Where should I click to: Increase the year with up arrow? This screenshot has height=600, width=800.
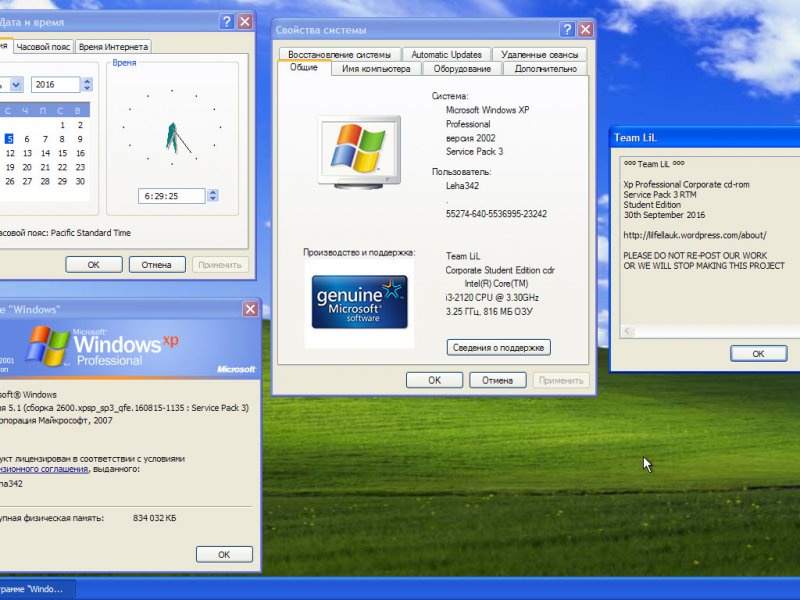click(x=87, y=81)
